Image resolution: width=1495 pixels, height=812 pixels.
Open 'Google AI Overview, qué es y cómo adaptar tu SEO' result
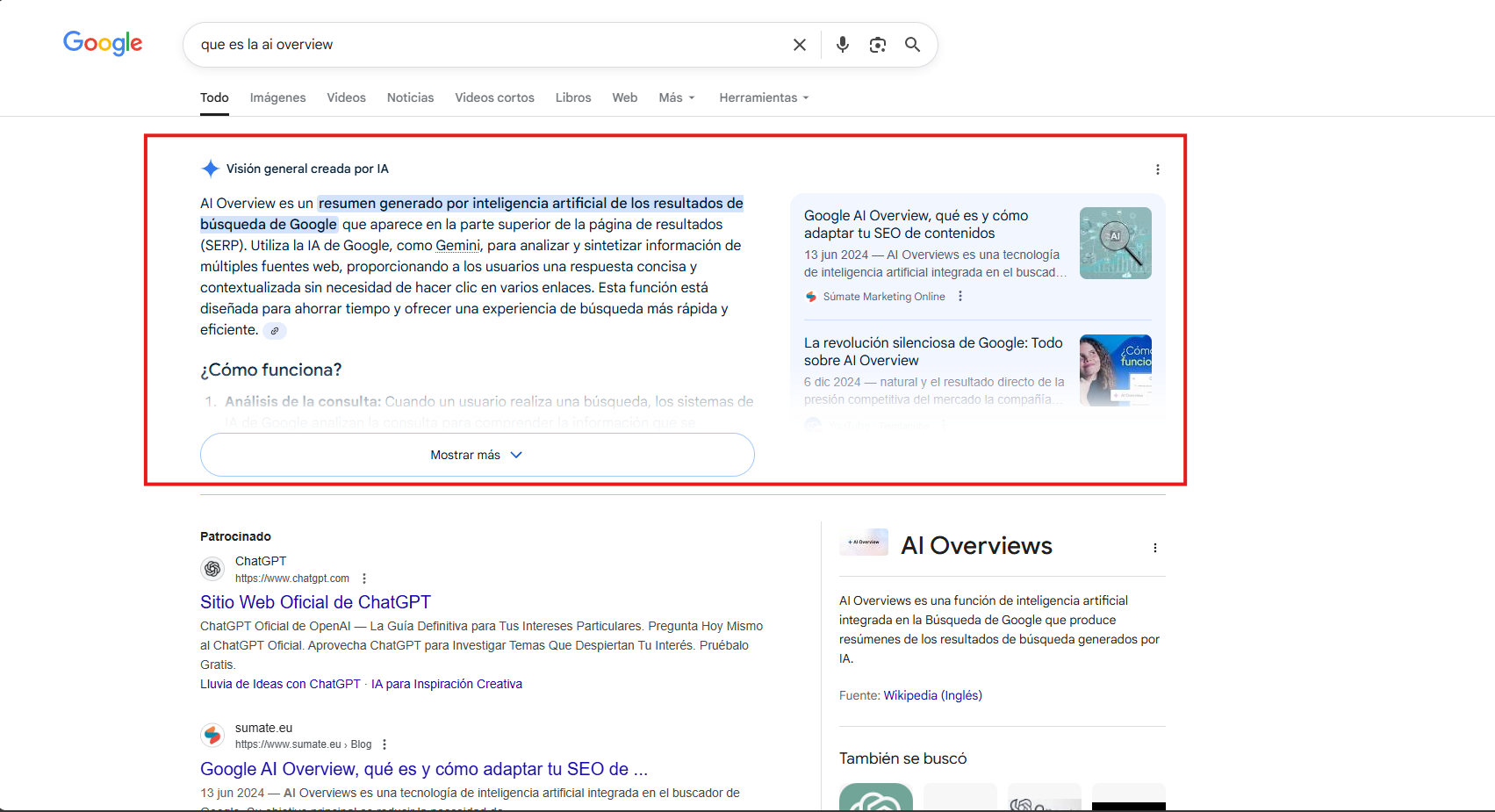pos(424,769)
